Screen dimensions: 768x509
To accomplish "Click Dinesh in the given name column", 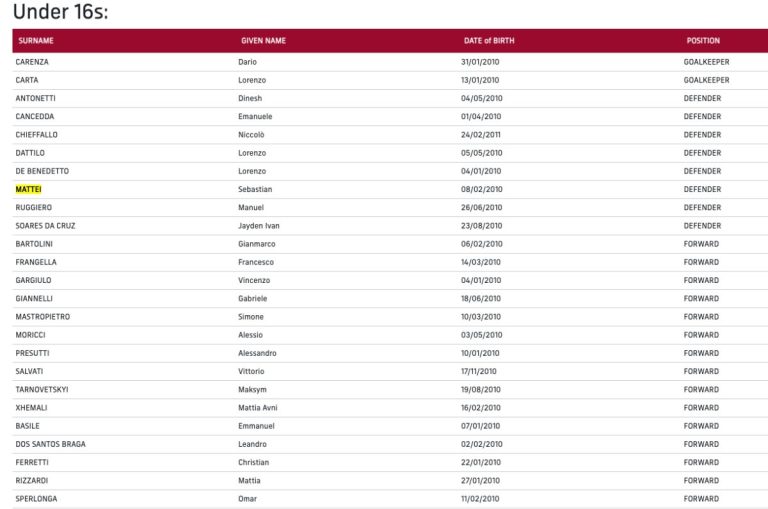I will click(252, 98).
